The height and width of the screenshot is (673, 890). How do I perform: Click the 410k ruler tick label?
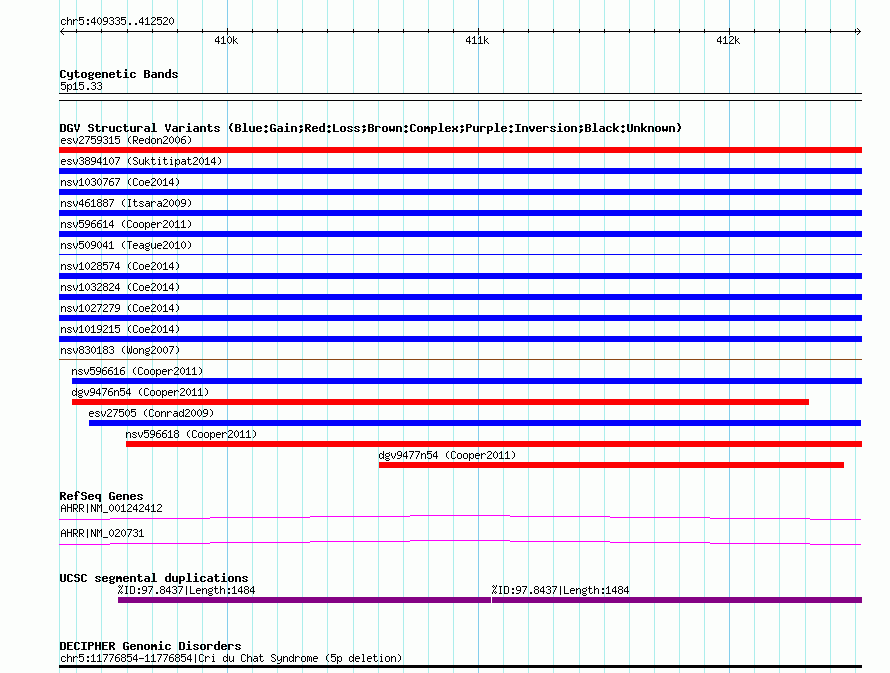click(226, 40)
